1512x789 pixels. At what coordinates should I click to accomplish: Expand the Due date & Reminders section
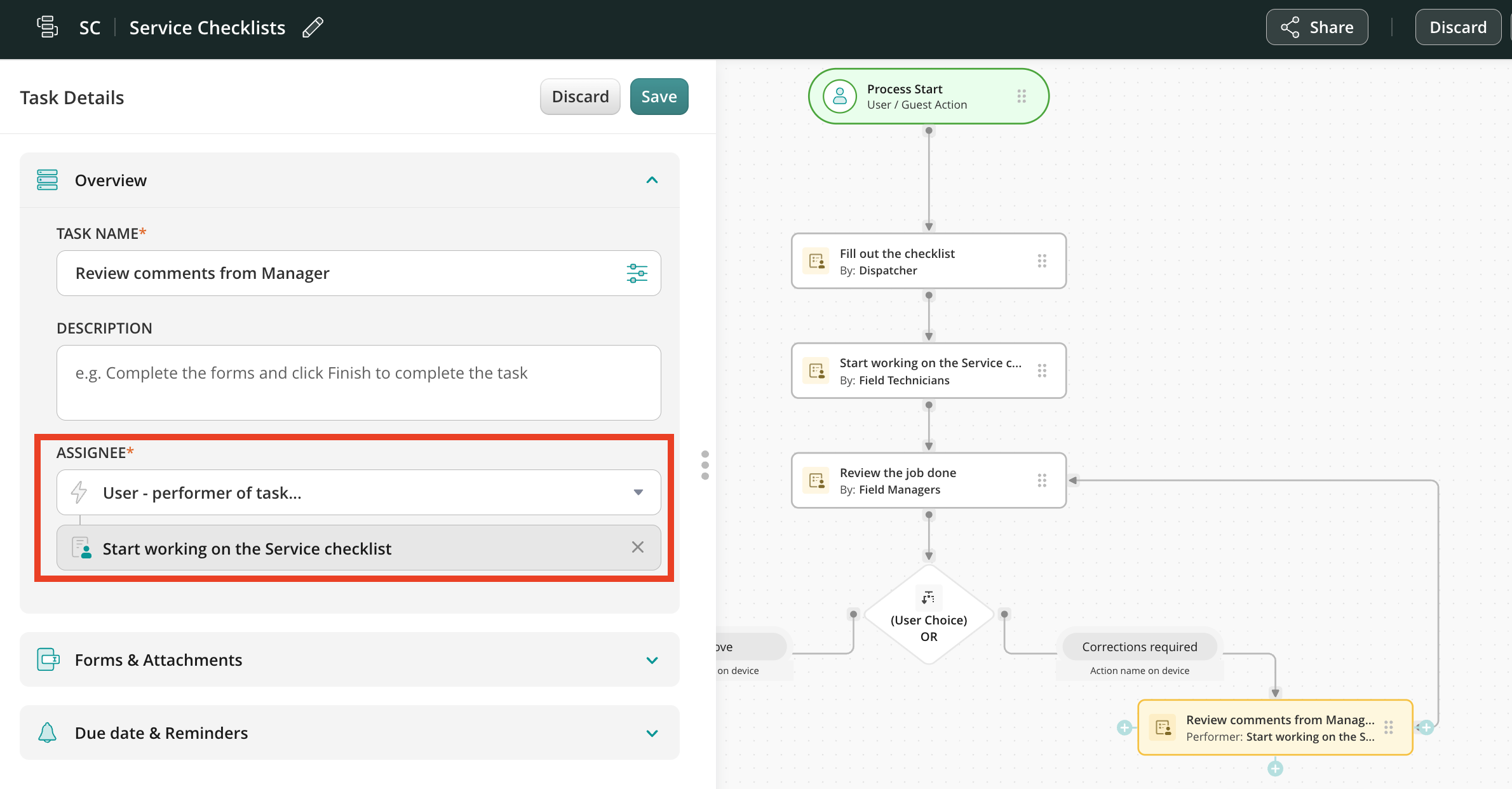(652, 733)
